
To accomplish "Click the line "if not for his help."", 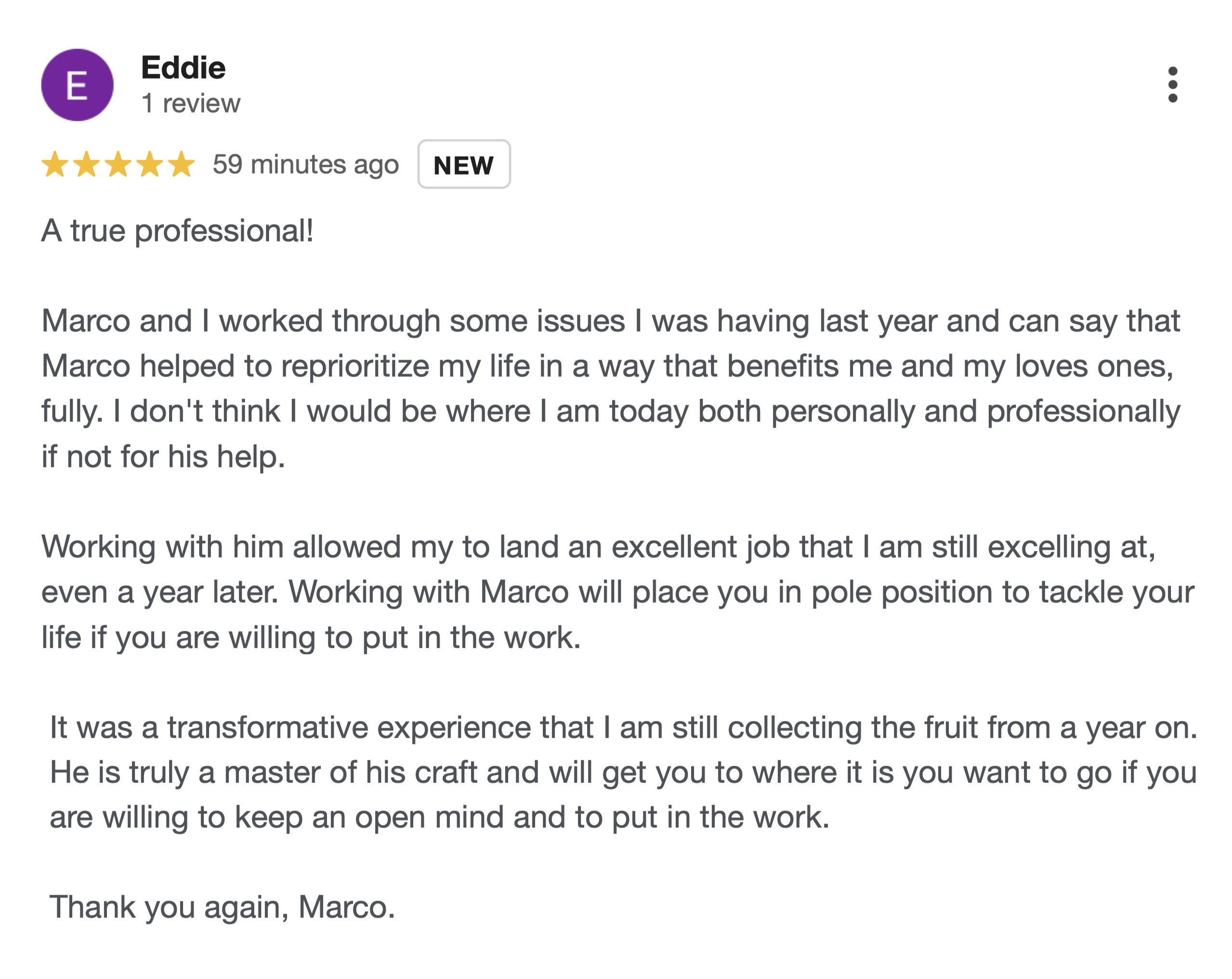I will (163, 457).
